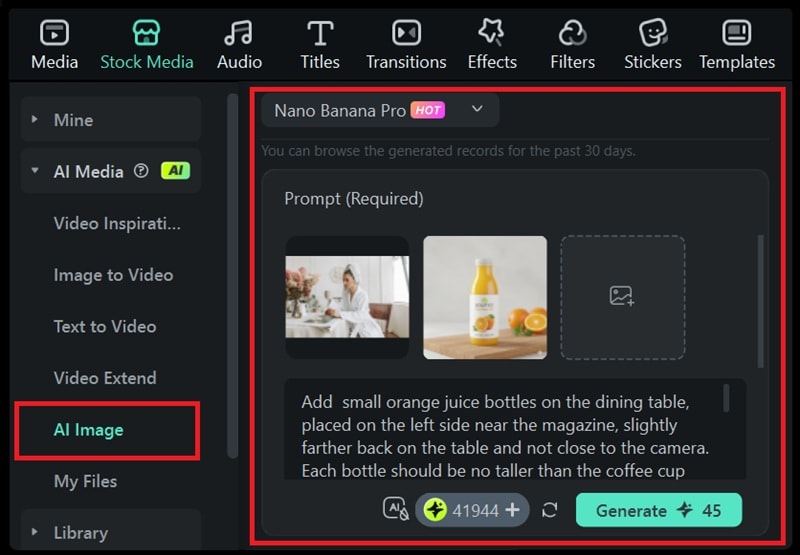Select Image to Video option
Image resolution: width=800 pixels, height=555 pixels.
(x=113, y=275)
